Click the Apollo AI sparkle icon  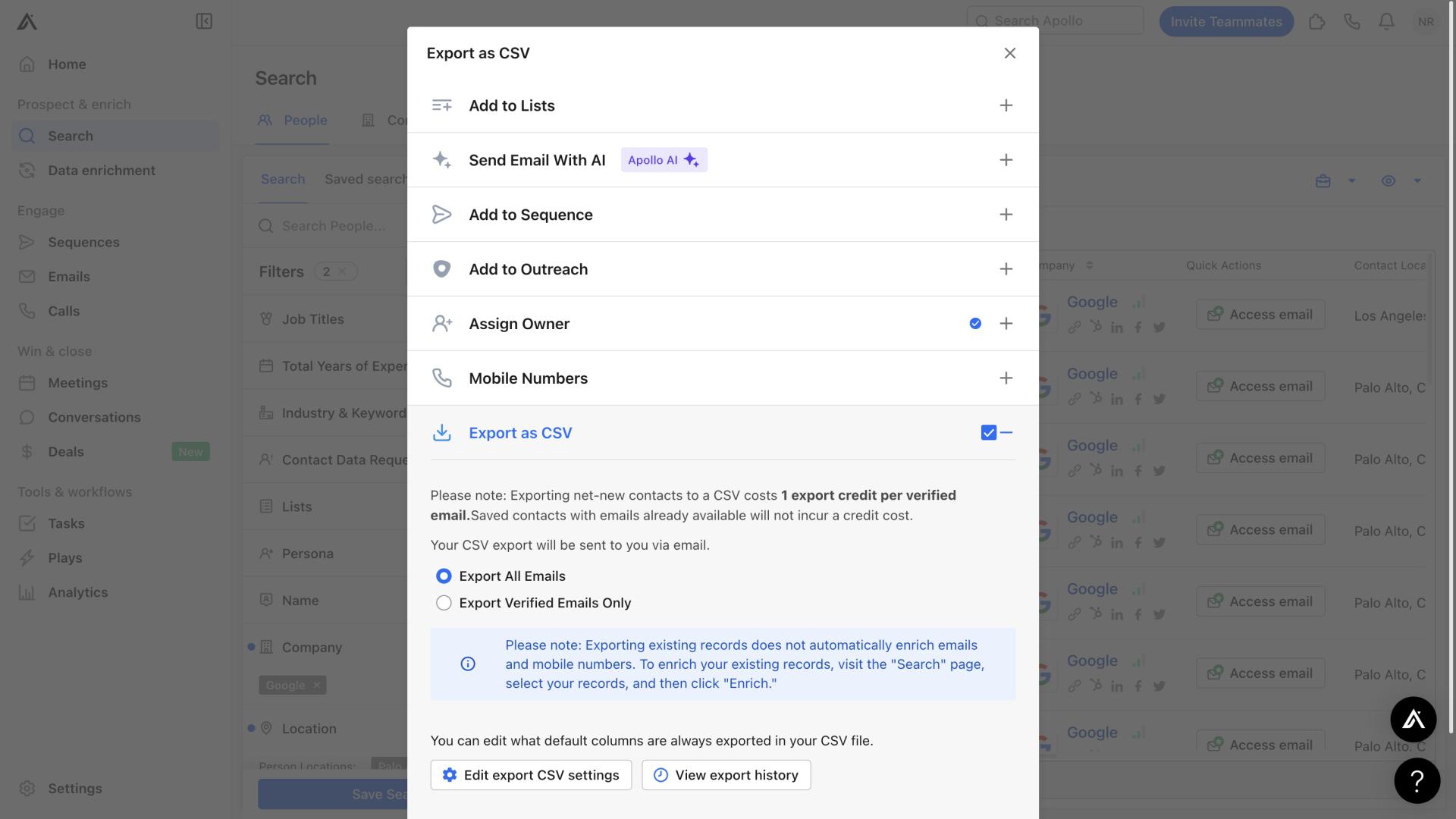(693, 159)
